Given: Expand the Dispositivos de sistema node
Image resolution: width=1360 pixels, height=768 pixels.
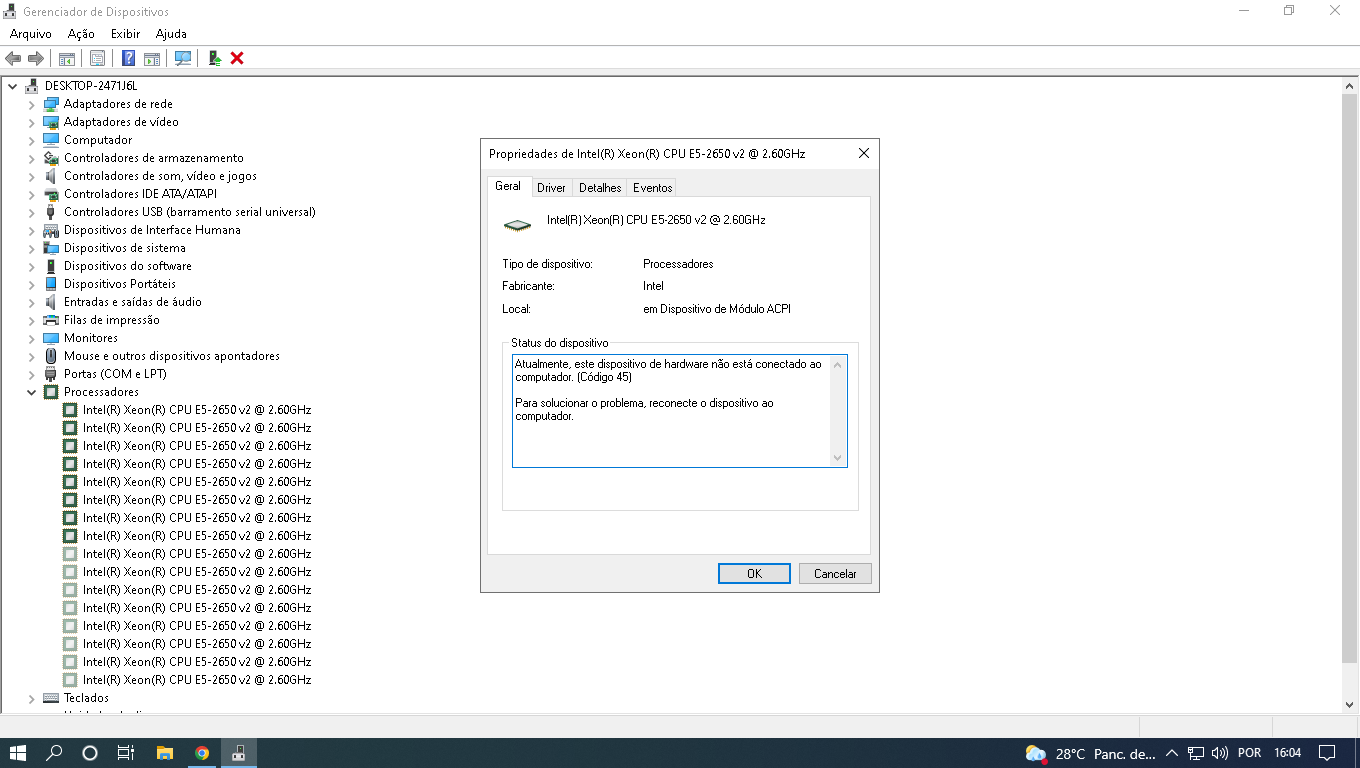Looking at the screenshot, I should pos(31,248).
